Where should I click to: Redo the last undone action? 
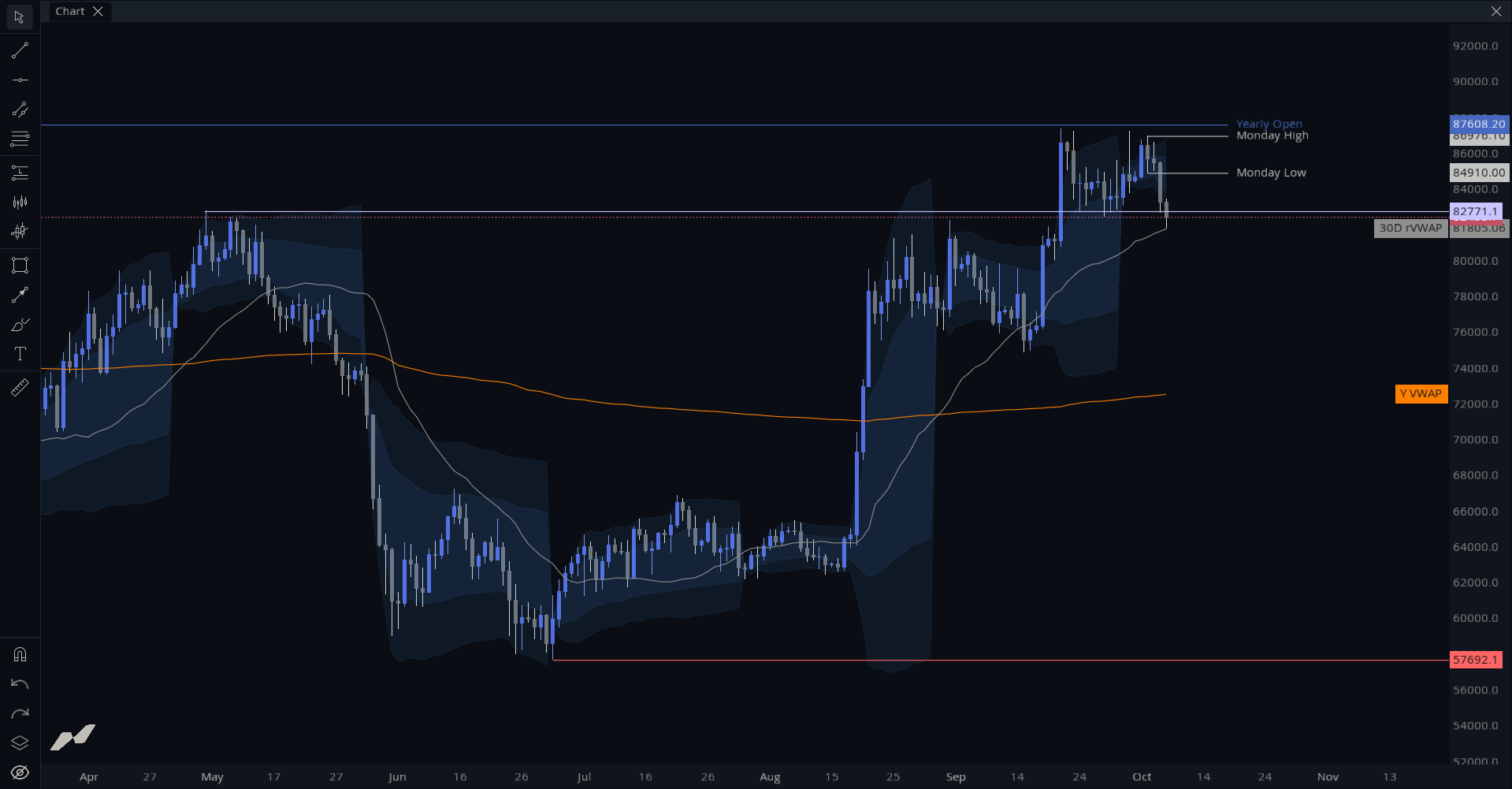(20, 713)
